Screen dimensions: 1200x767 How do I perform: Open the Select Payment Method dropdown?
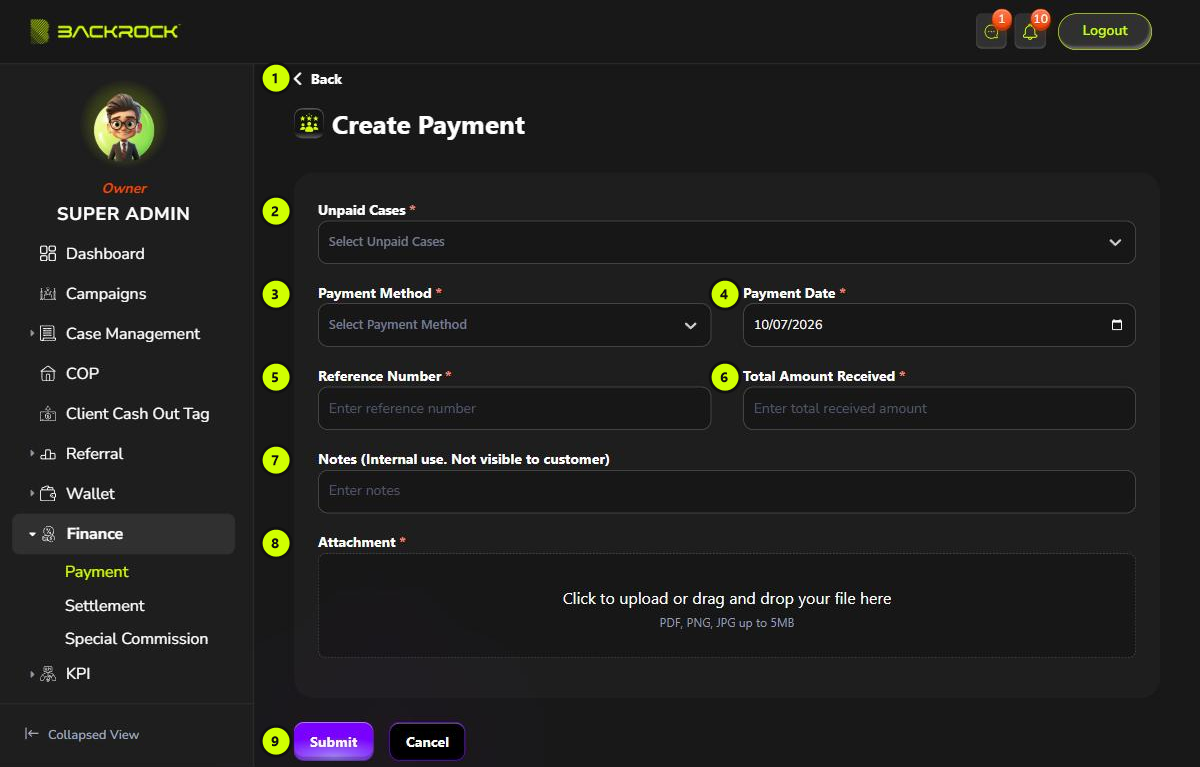coord(514,325)
